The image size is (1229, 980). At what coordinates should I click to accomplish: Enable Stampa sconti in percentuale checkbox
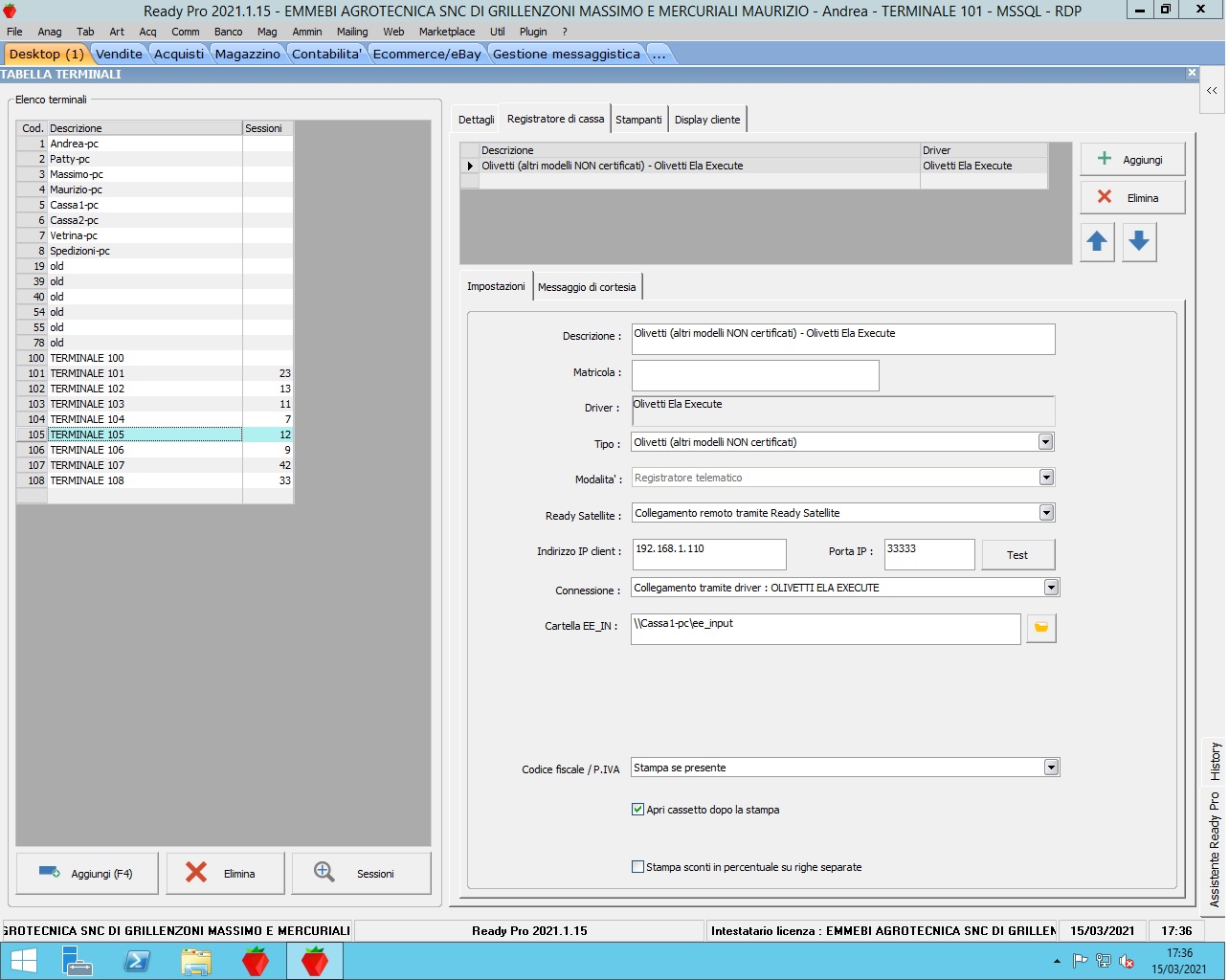click(x=637, y=867)
